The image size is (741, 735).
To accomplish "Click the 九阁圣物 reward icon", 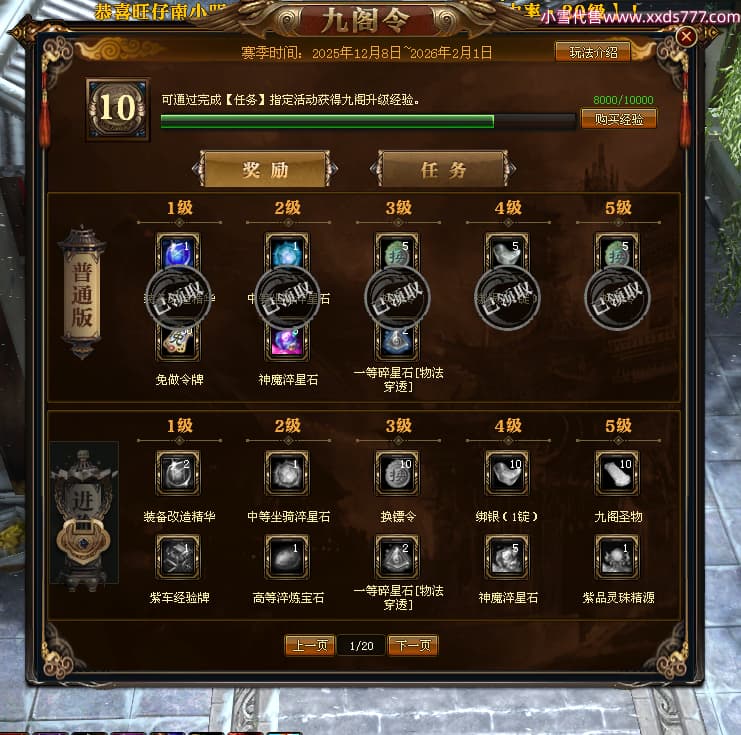I will pyautogui.click(x=617, y=473).
